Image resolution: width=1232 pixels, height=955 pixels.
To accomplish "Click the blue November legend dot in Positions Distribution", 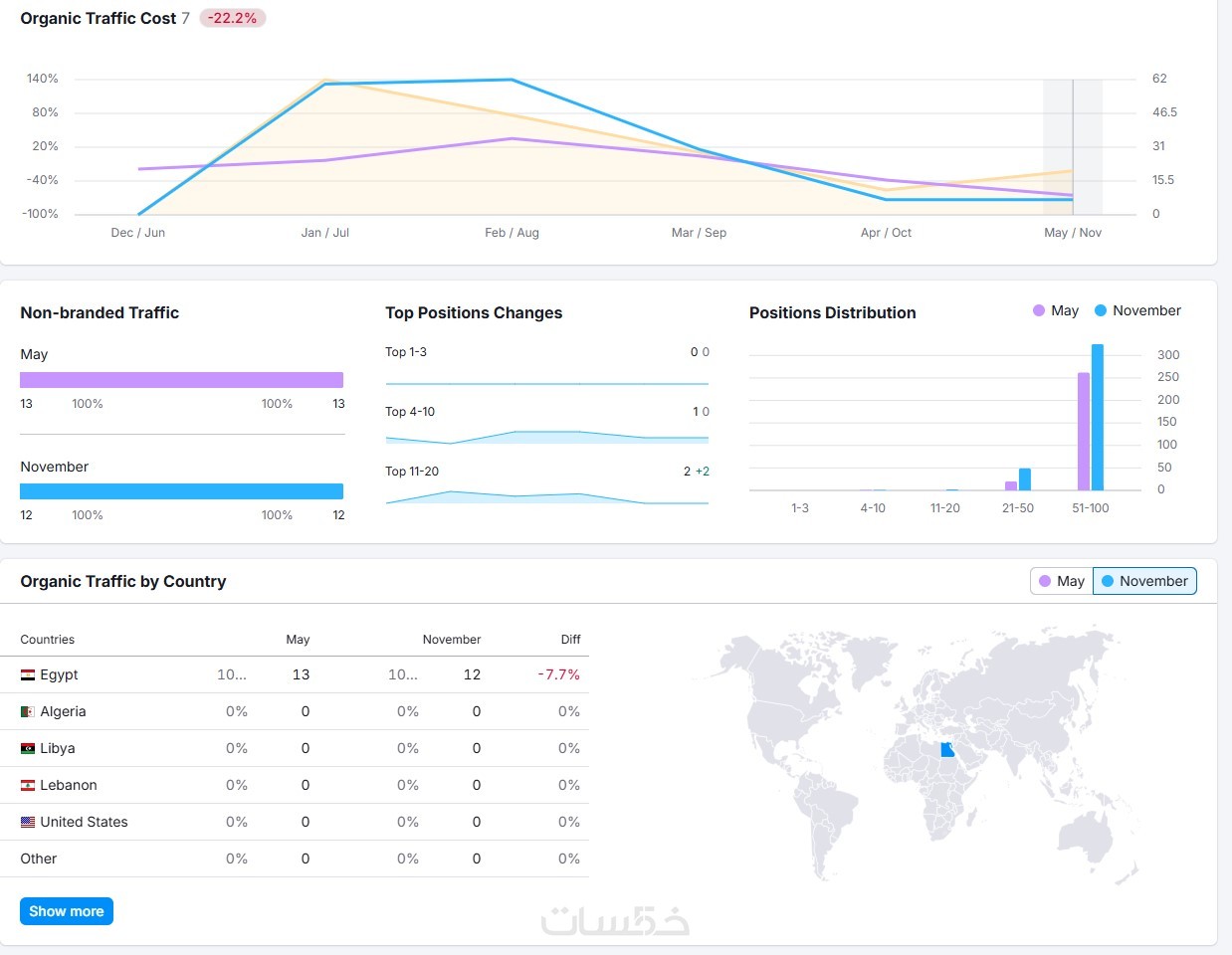I will (x=1101, y=310).
